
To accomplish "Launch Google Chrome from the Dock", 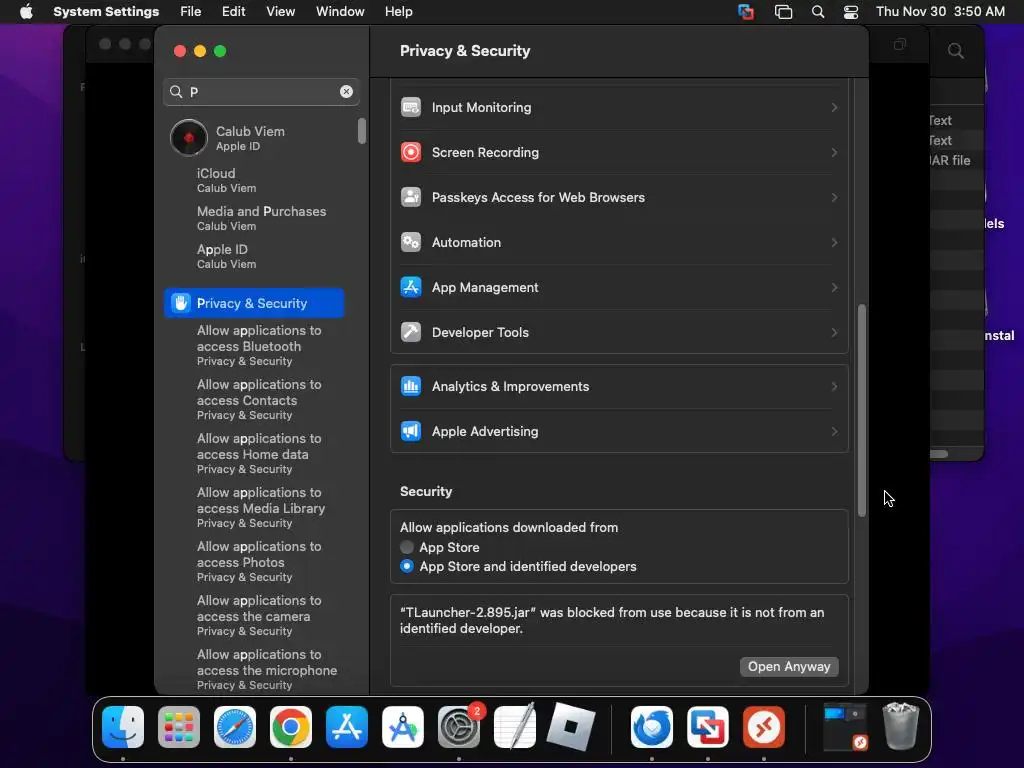I will tap(291, 727).
